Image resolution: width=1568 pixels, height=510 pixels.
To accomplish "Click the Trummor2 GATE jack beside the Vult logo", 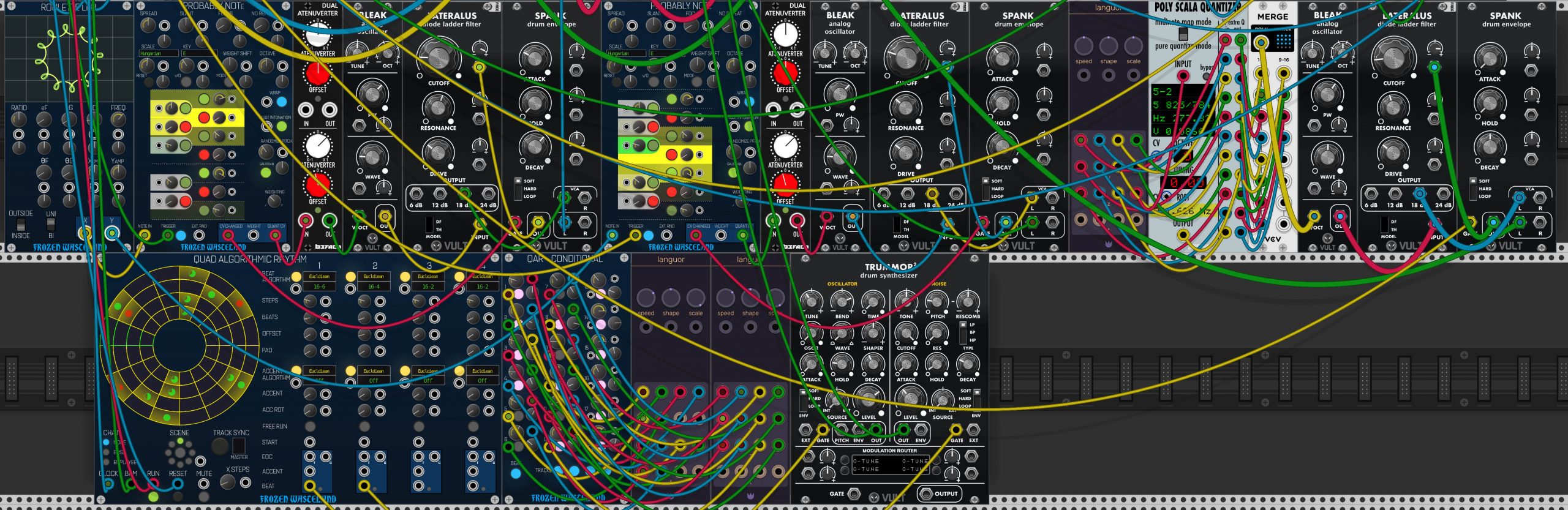I will 853,493.
